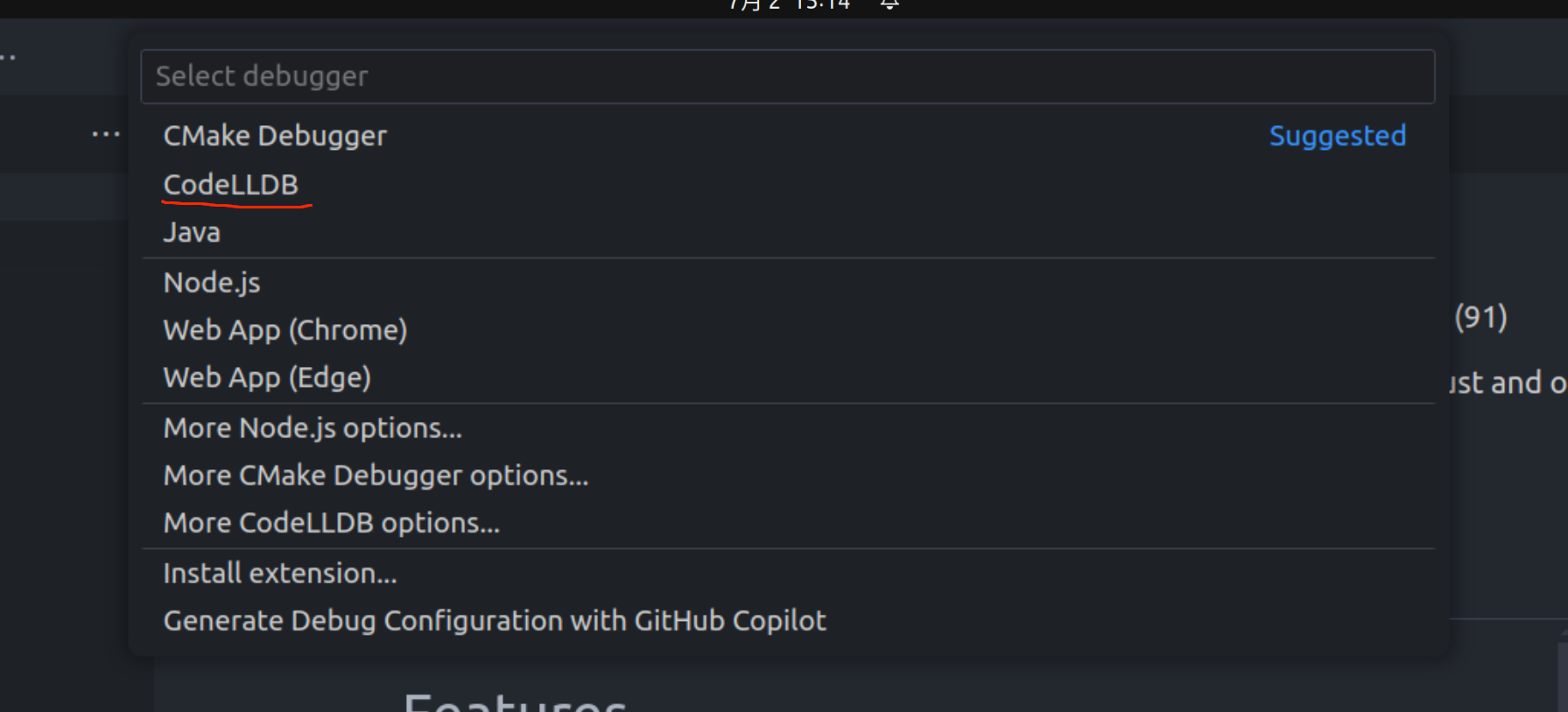Click the dots at the top-left edge
The height and width of the screenshot is (712, 1568).
coord(8,57)
